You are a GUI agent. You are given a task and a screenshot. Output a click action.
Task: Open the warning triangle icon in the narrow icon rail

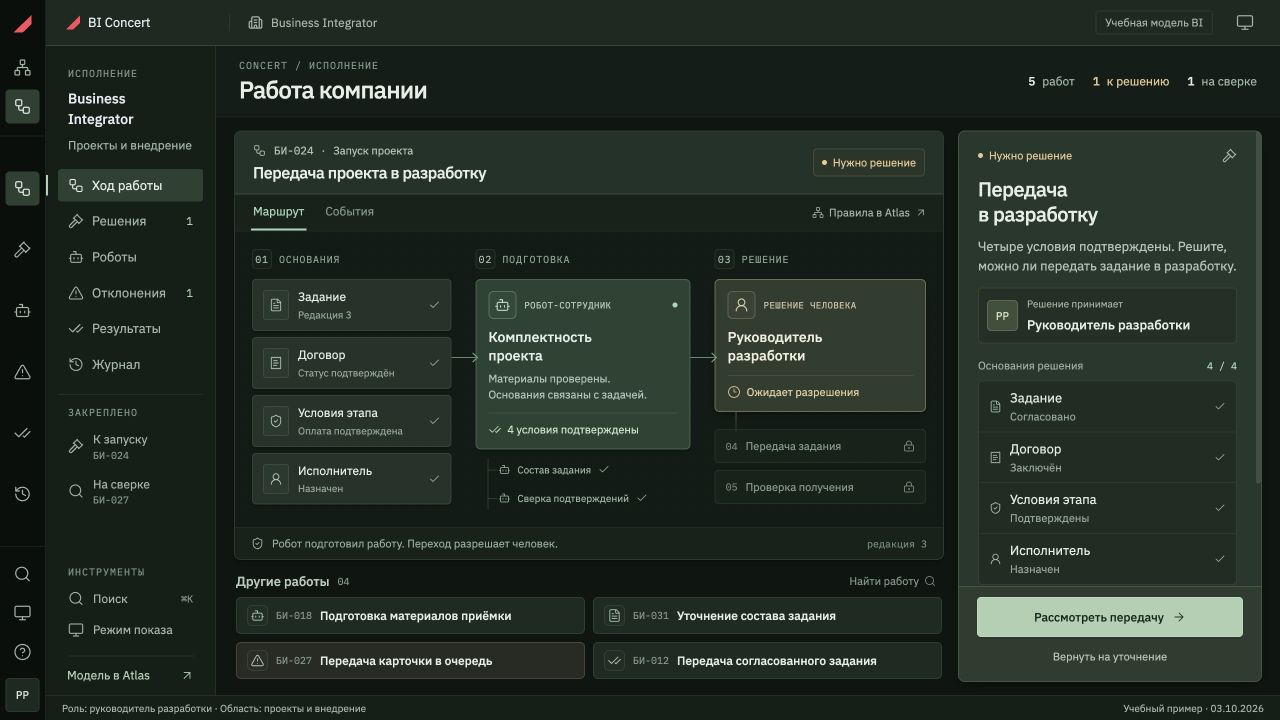coord(22,372)
